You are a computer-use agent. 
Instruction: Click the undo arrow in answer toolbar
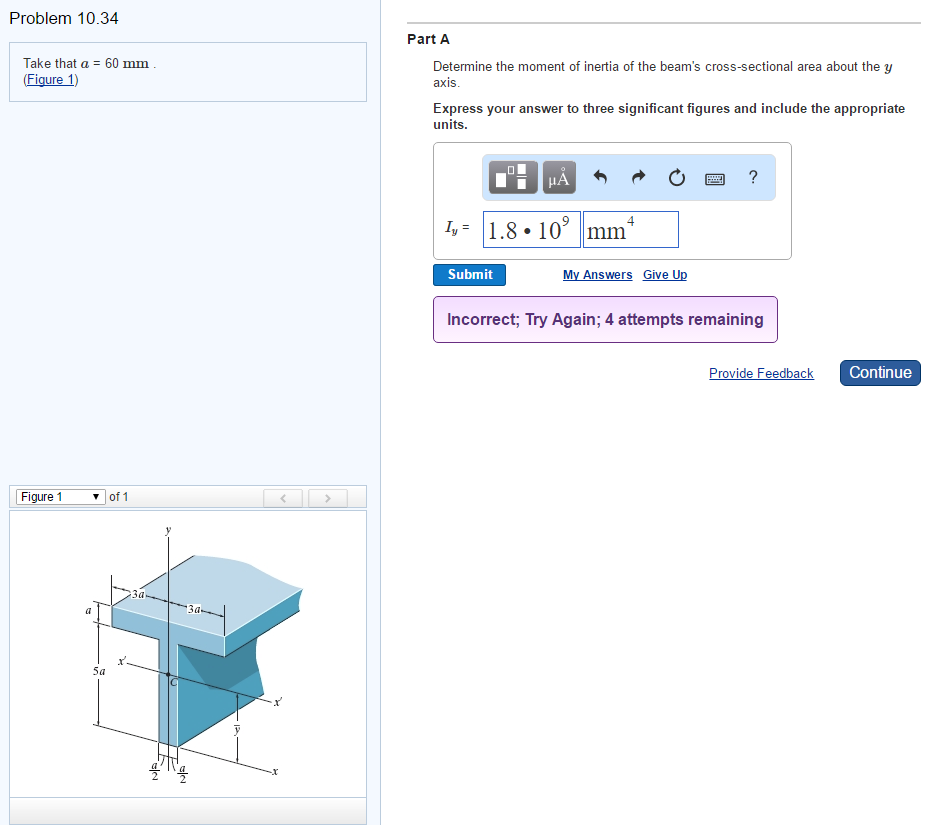pos(598,177)
